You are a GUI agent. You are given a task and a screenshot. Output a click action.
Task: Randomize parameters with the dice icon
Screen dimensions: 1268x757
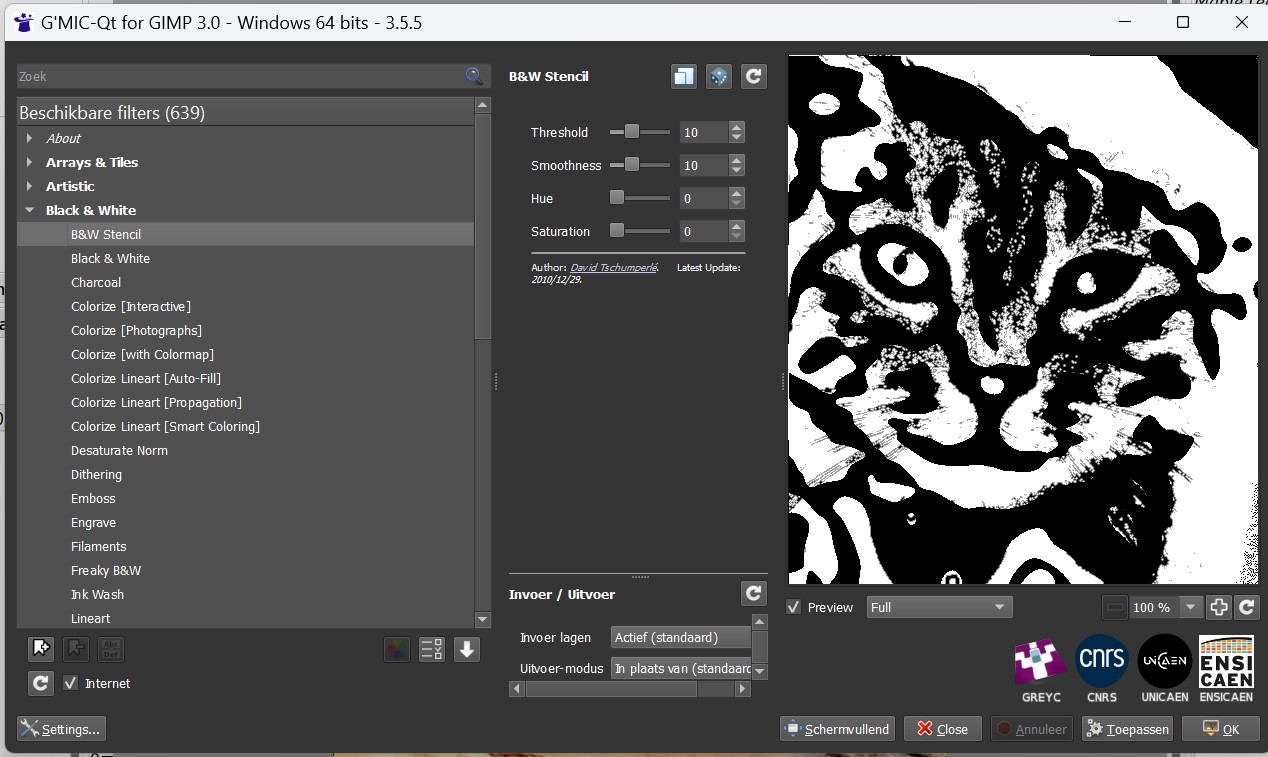(x=718, y=77)
